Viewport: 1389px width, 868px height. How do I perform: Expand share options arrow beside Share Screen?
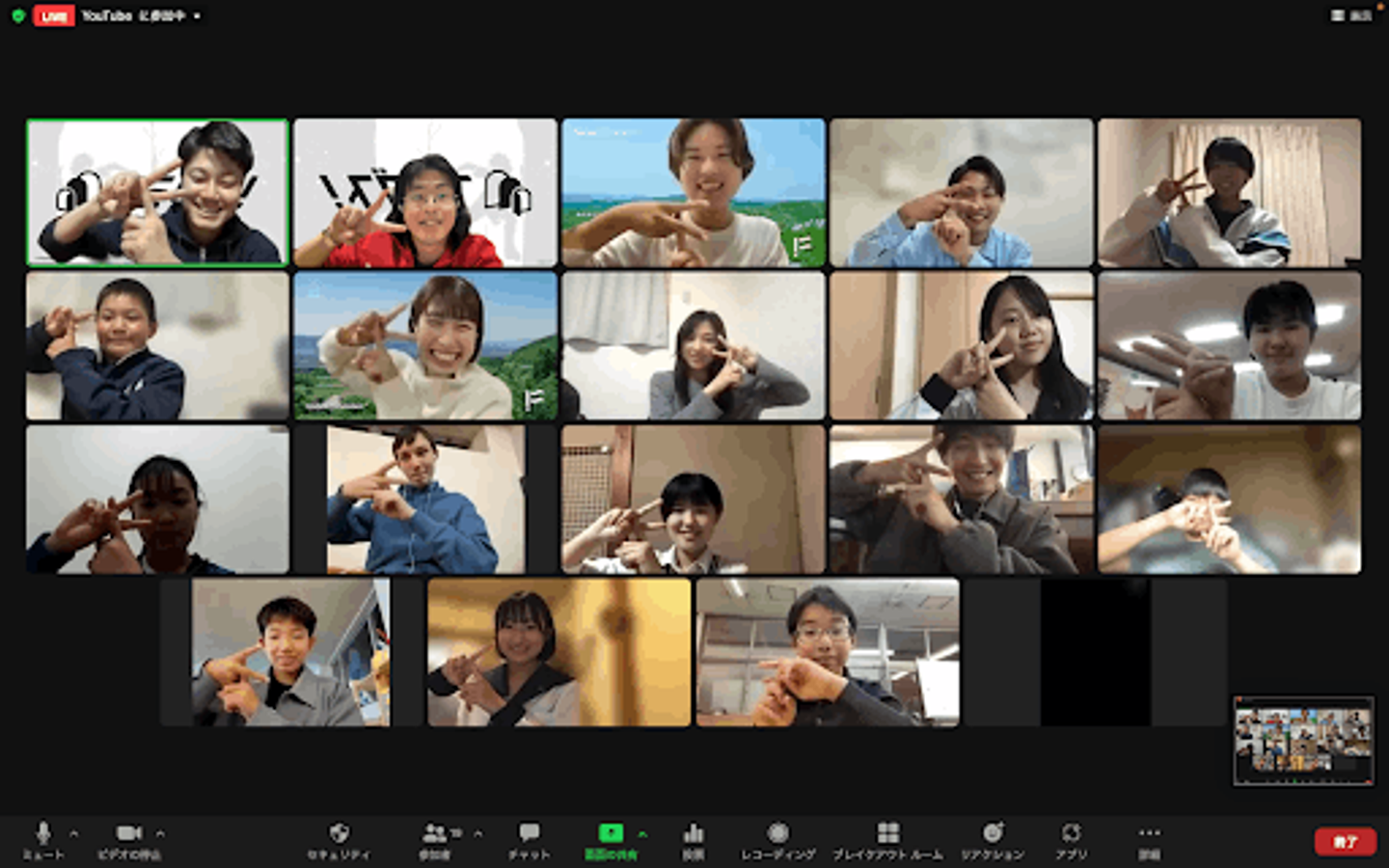[642, 833]
